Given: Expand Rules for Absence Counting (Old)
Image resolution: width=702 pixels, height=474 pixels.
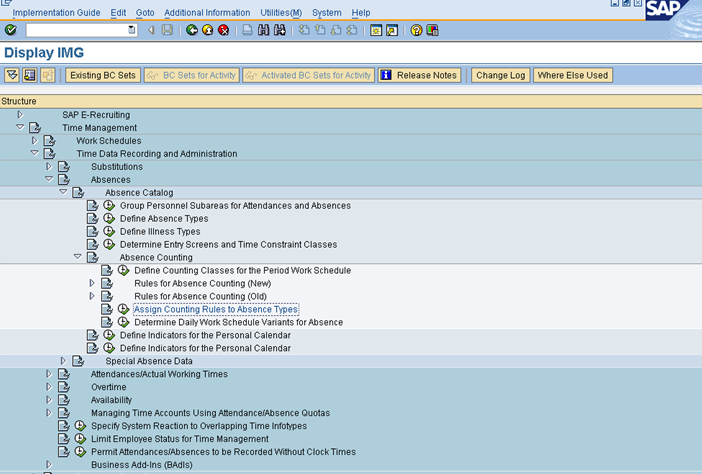Looking at the screenshot, I should 92,296.
